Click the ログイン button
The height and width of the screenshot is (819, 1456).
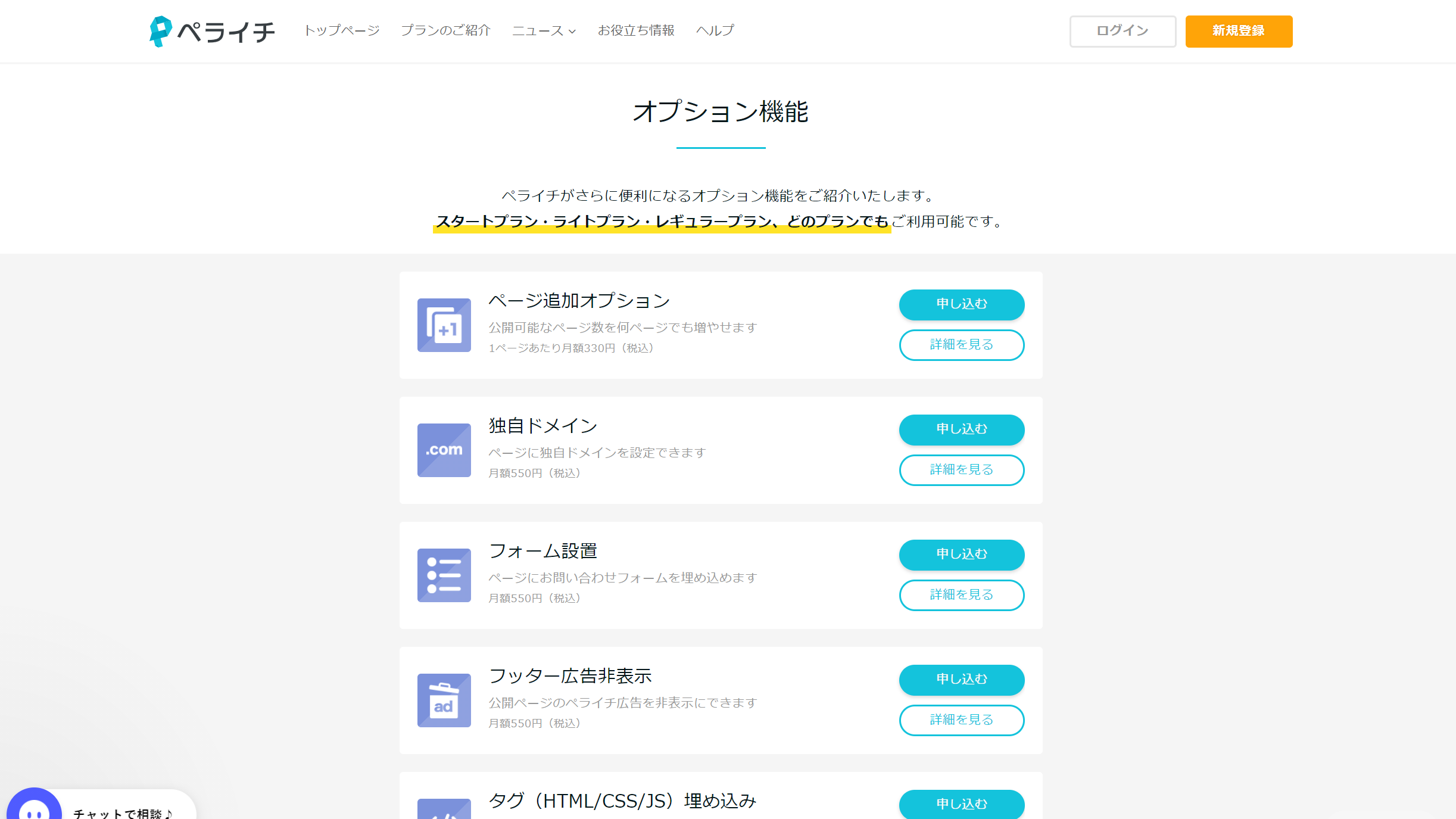(1123, 31)
